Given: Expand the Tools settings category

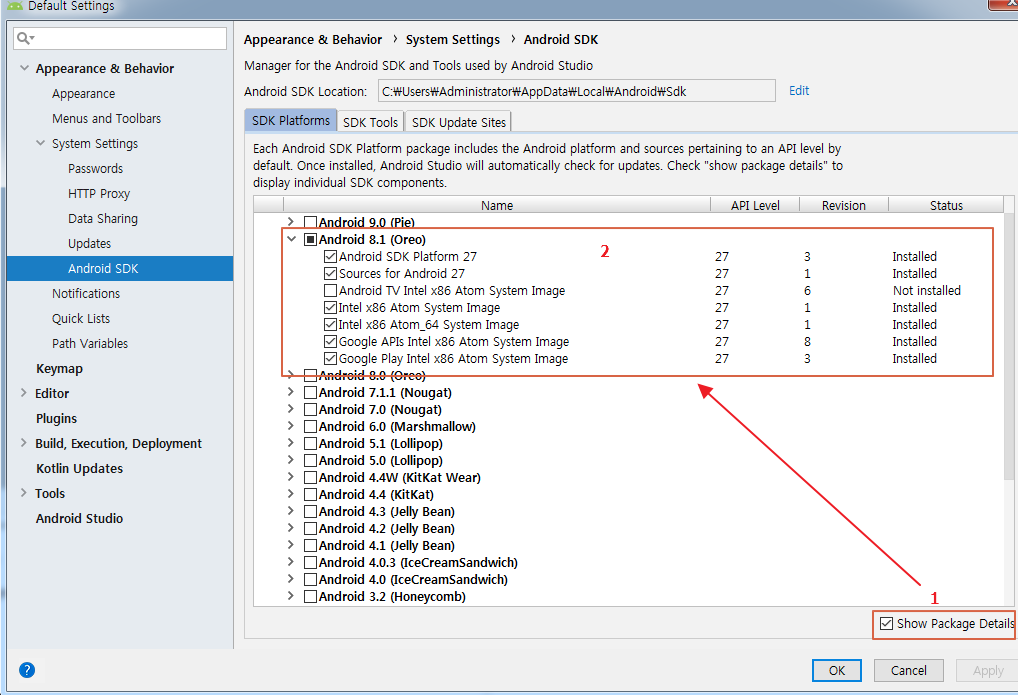Looking at the screenshot, I should click(23, 492).
